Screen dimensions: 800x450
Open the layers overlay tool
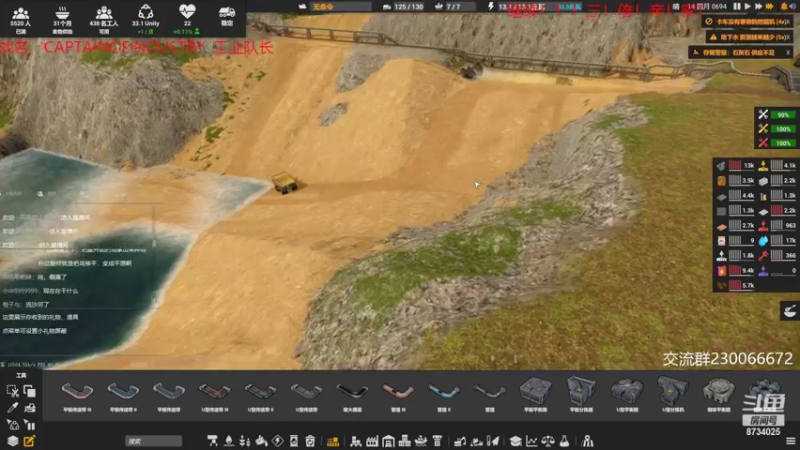coord(13,441)
